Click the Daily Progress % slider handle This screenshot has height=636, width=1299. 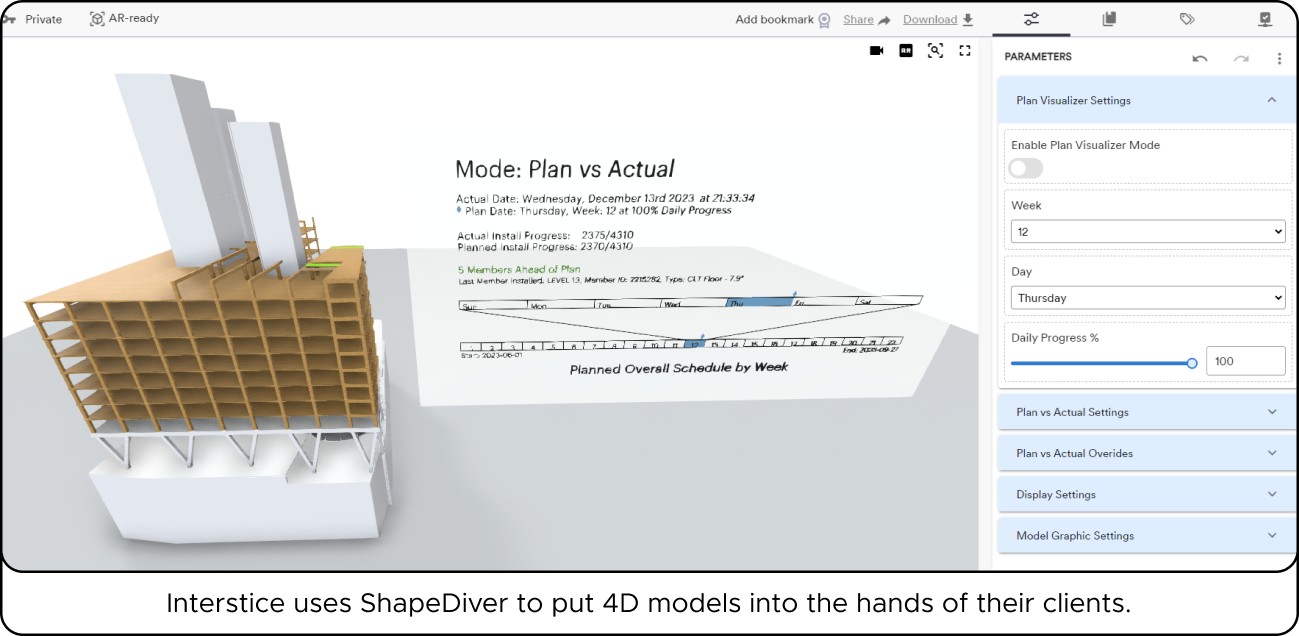(1192, 363)
